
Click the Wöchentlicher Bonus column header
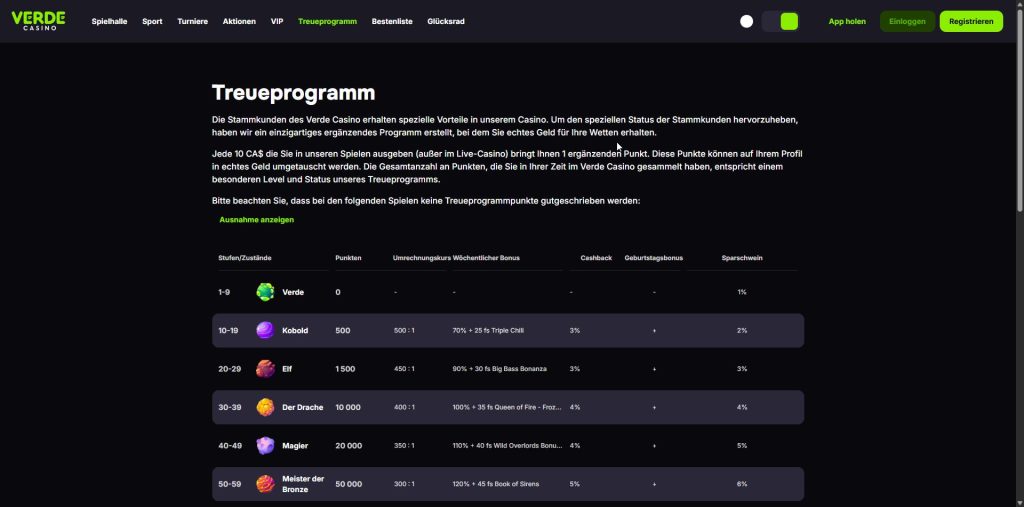pos(486,258)
